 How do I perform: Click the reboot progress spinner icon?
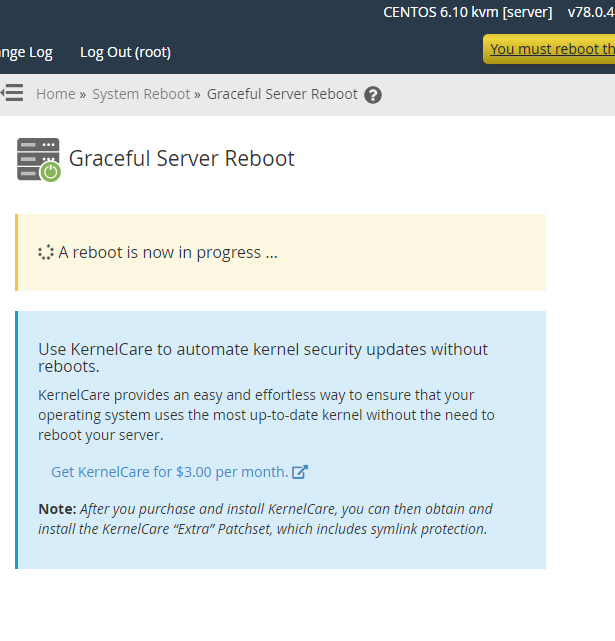[x=46, y=253]
